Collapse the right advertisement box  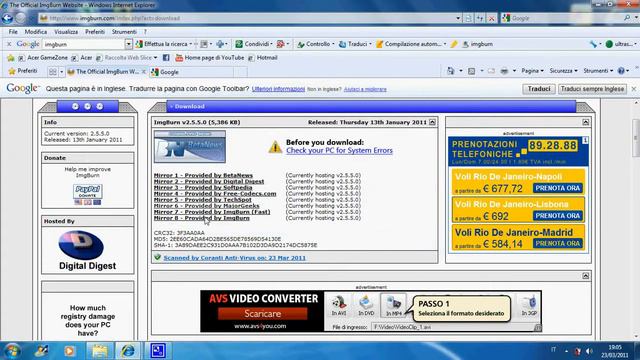(x=586, y=122)
